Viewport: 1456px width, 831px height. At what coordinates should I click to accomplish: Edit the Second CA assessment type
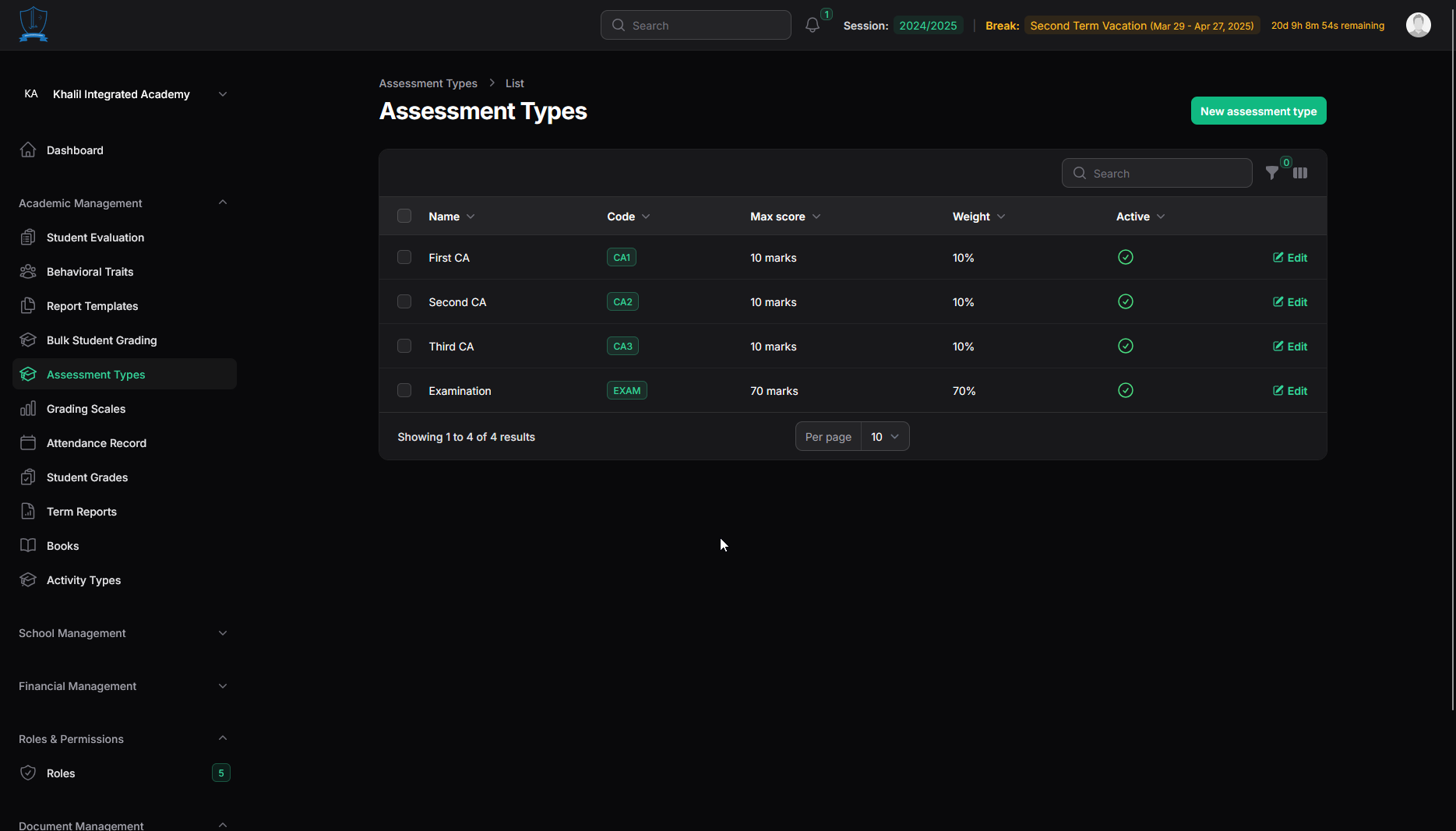(1290, 302)
